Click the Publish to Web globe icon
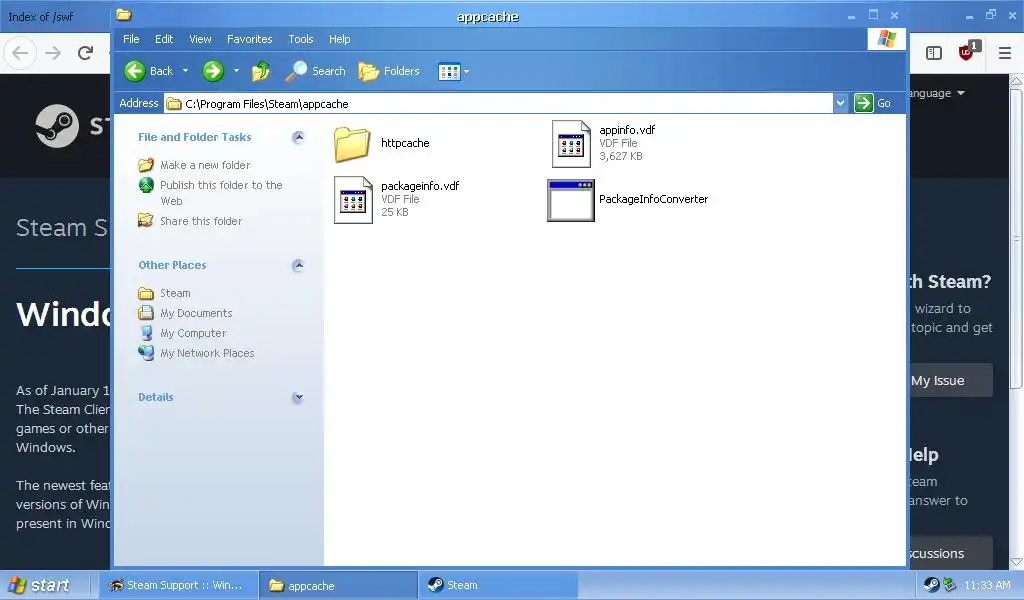The height and width of the screenshot is (600, 1024). (146, 185)
